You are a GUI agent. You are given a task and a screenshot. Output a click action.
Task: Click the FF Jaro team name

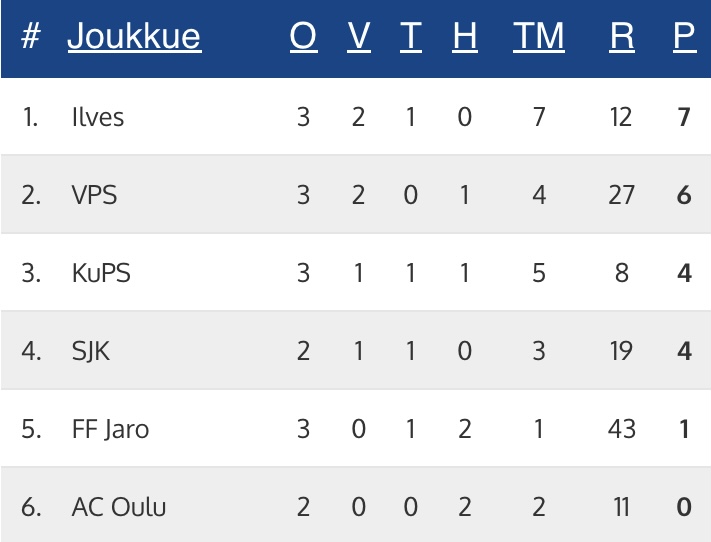(x=111, y=429)
